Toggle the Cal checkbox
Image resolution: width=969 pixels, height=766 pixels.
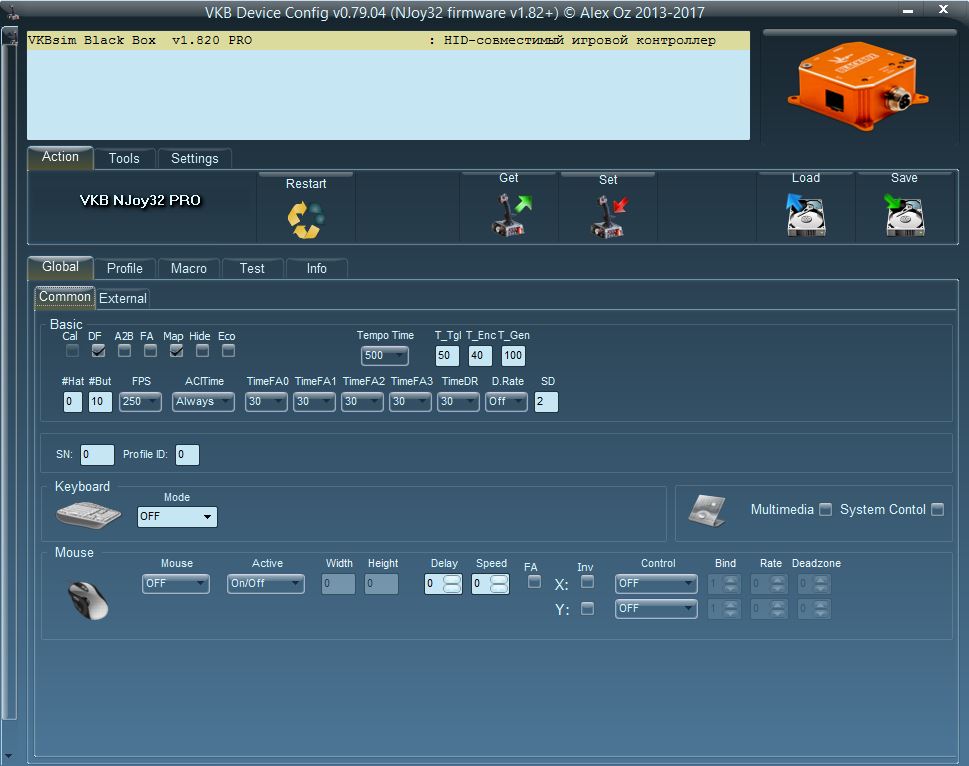[x=72, y=351]
